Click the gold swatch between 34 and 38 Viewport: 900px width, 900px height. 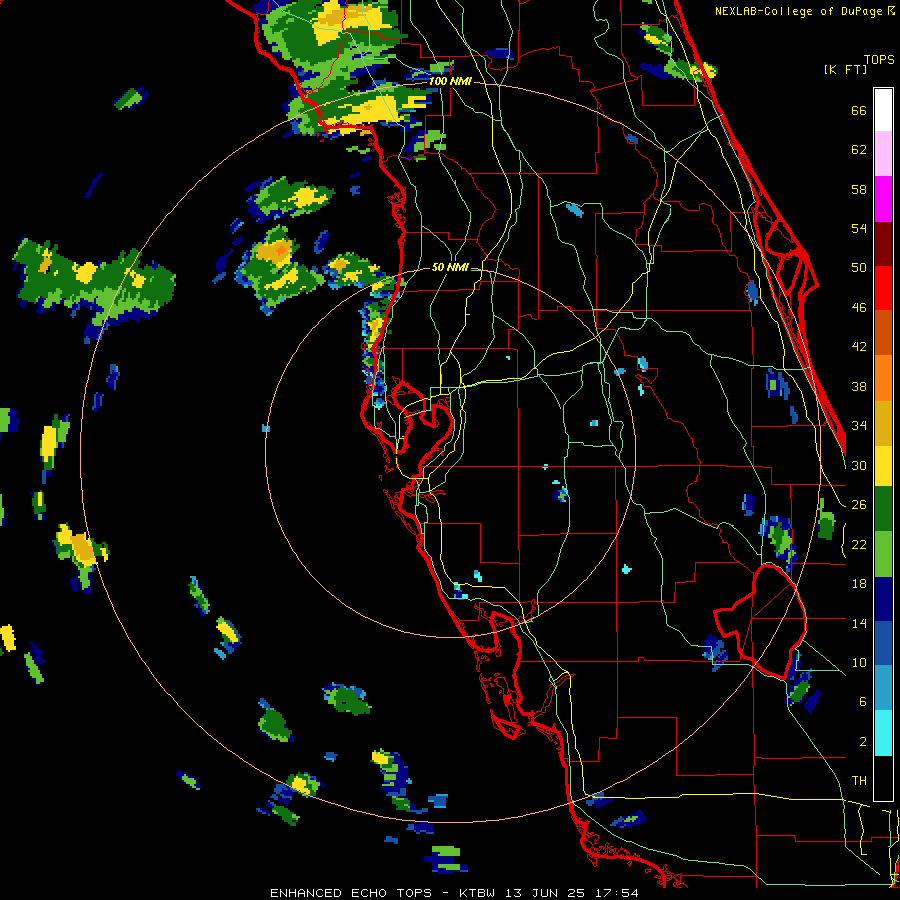883,422
